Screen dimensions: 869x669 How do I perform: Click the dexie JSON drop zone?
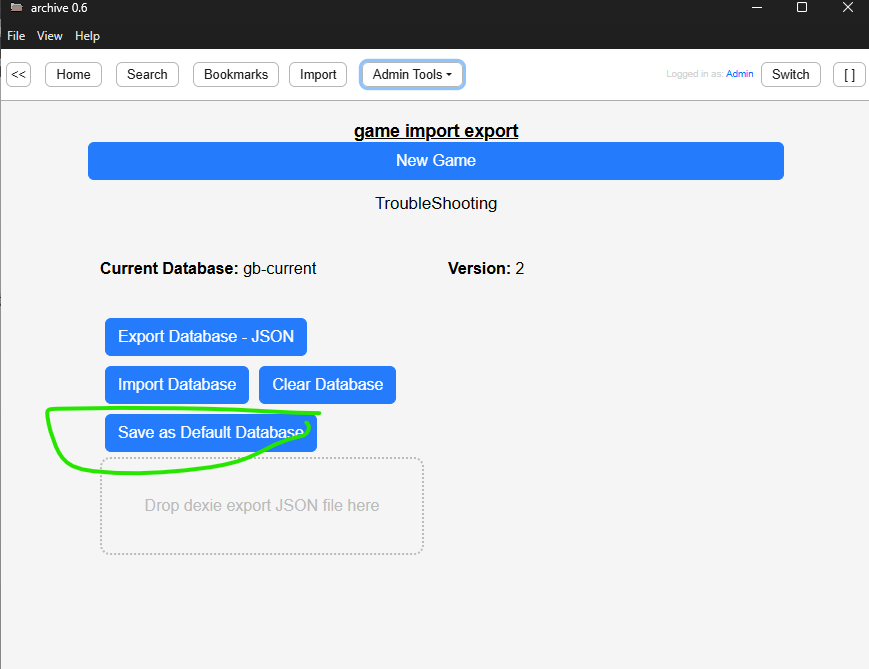[x=261, y=505]
